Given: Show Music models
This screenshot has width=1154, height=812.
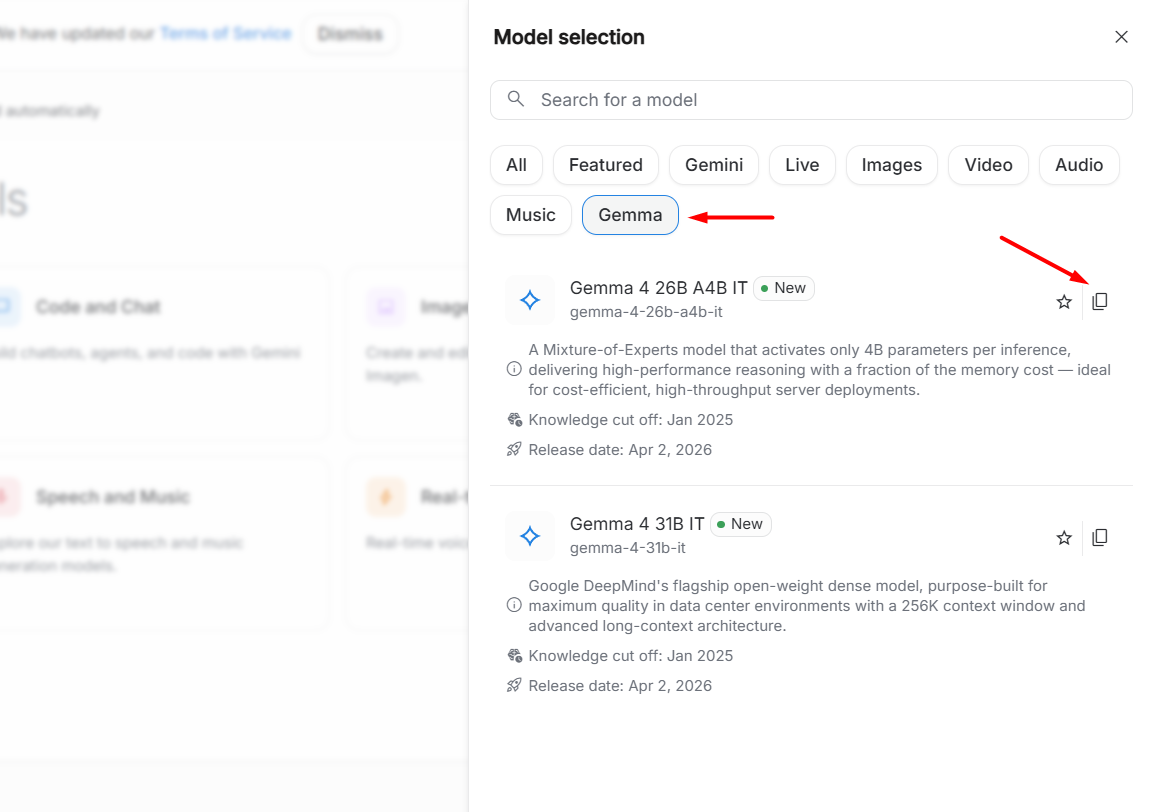Looking at the screenshot, I should [530, 215].
